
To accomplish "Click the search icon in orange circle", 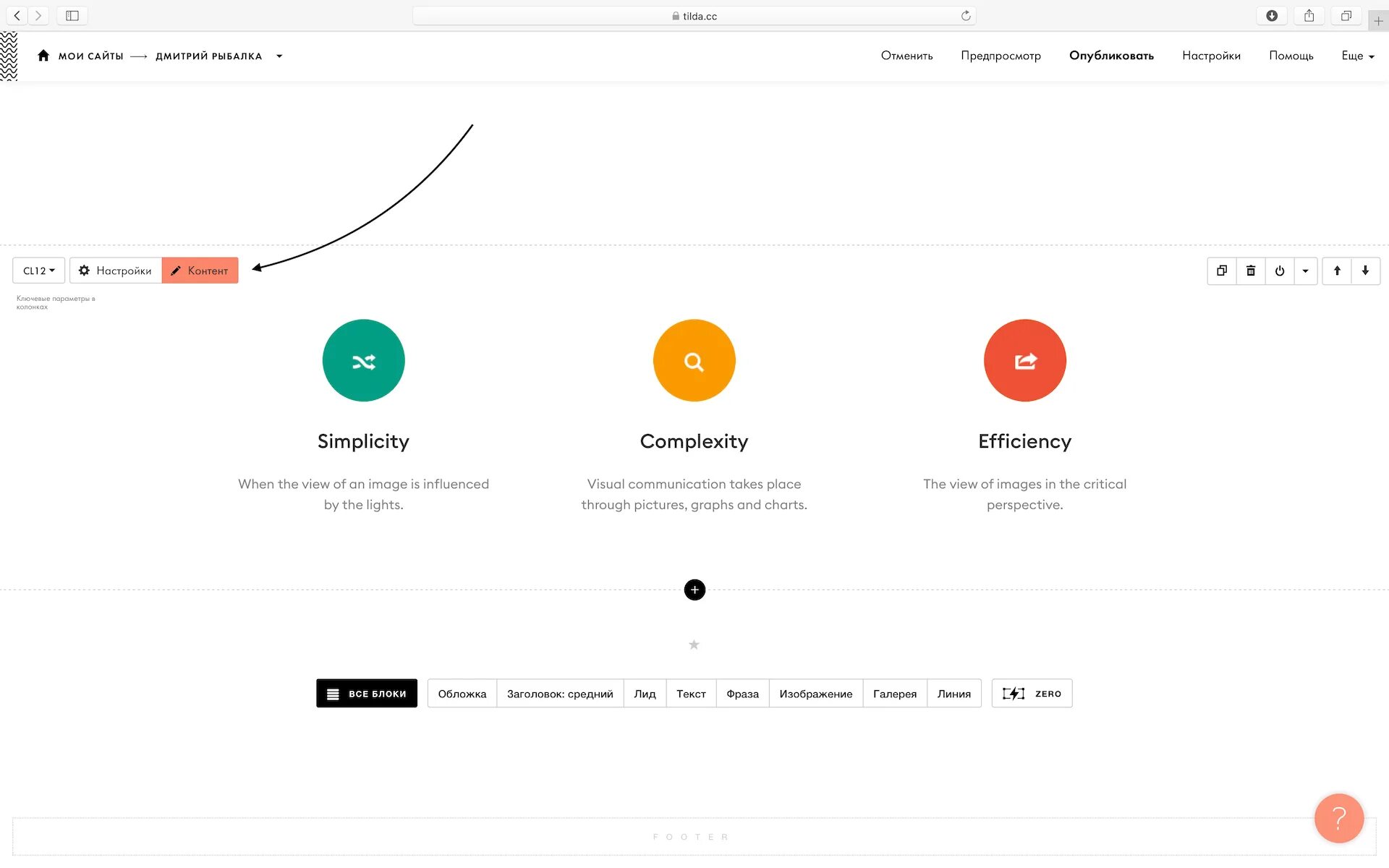I will tap(694, 361).
